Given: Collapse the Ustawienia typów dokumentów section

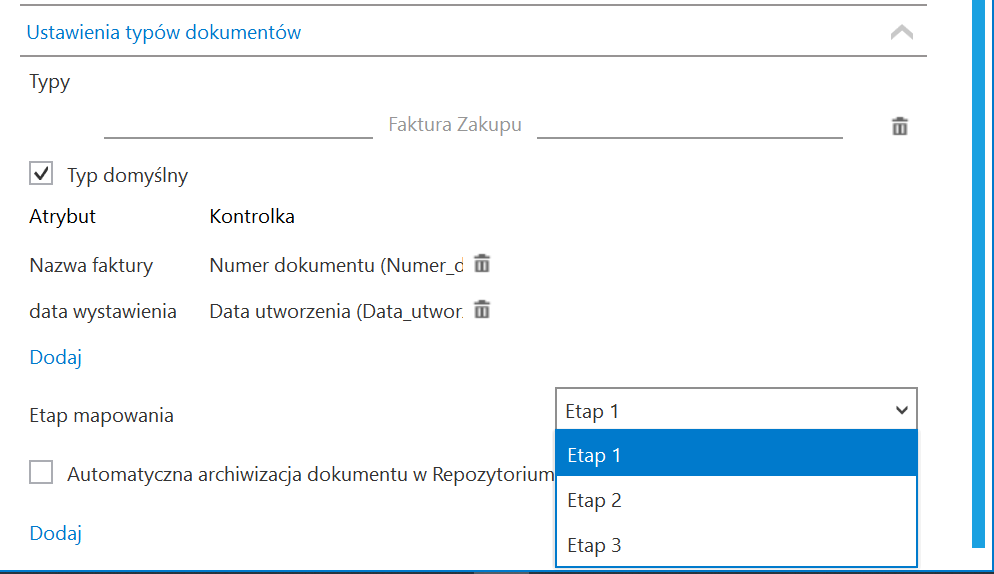Looking at the screenshot, I should tap(901, 32).
